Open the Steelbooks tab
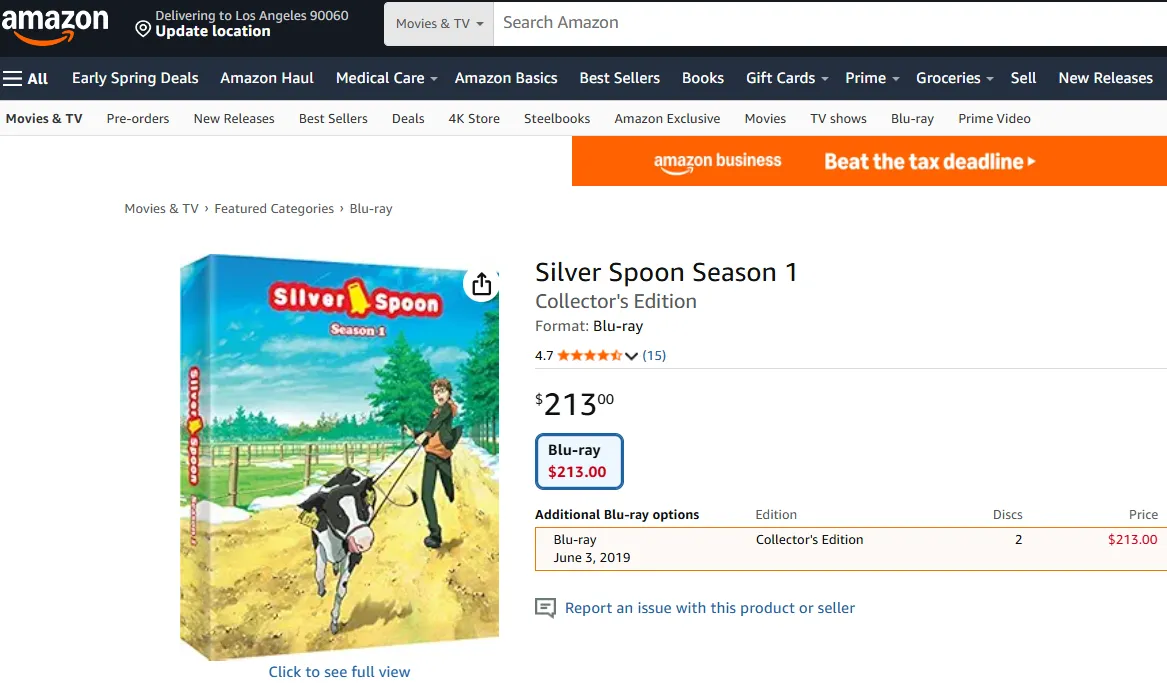Screen dimensions: 1167x683 [x=557, y=118]
